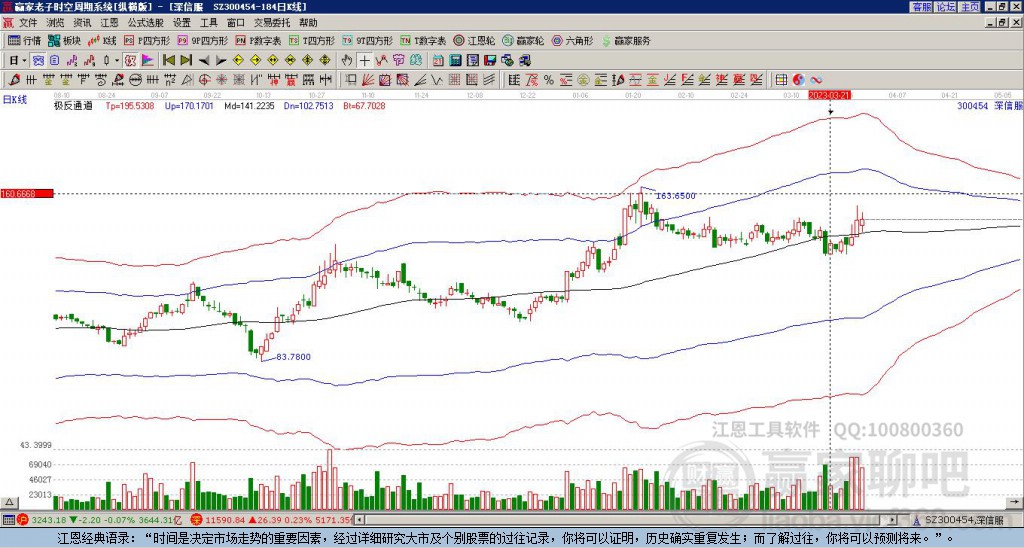1024x548 pixels.
Task: Open the 交易委托 menu
Action: click(x=272, y=23)
